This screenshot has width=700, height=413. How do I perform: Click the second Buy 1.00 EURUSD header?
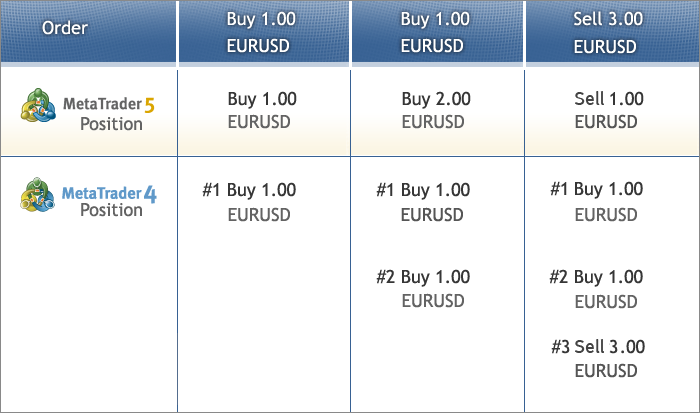tap(435, 32)
